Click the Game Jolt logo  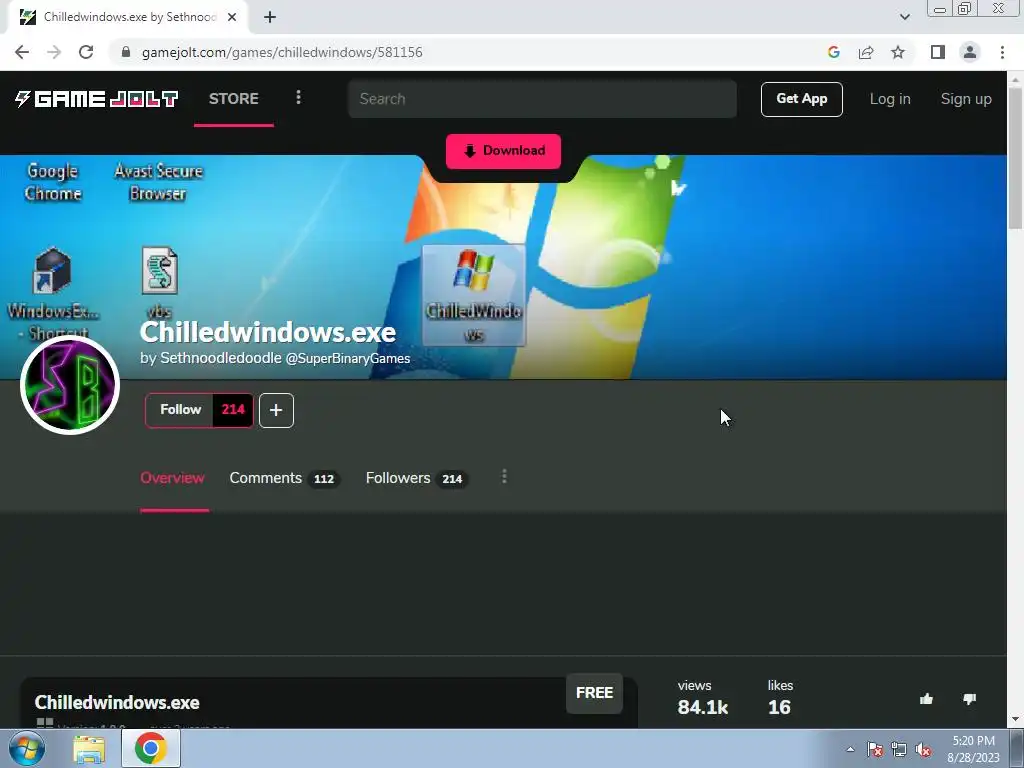pyautogui.click(x=97, y=99)
